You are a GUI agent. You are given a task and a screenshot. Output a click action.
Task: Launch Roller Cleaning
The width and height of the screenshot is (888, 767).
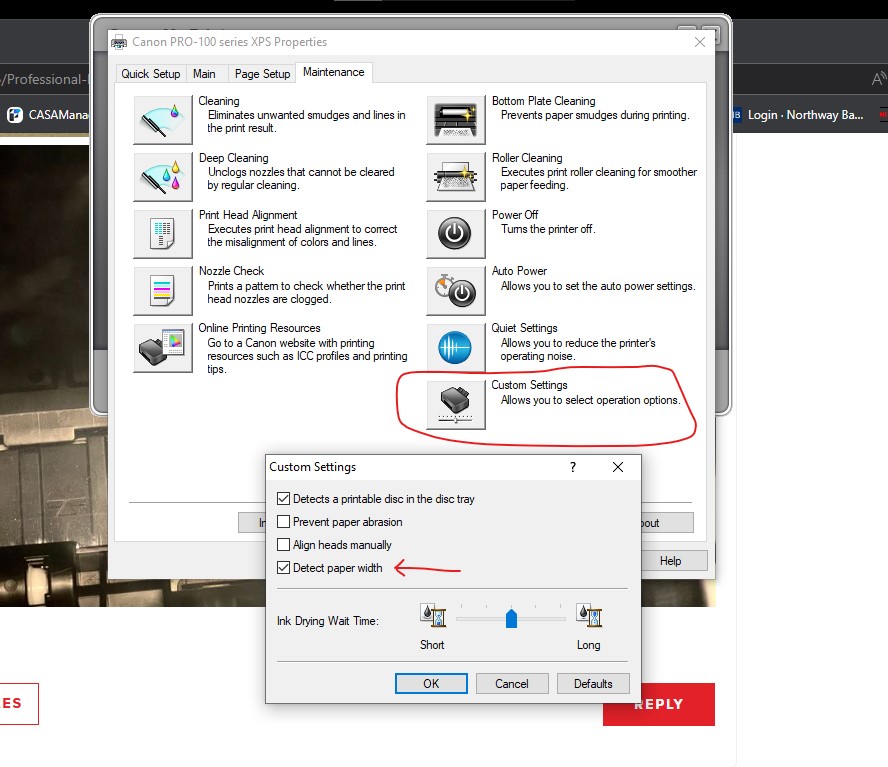[x=455, y=176]
